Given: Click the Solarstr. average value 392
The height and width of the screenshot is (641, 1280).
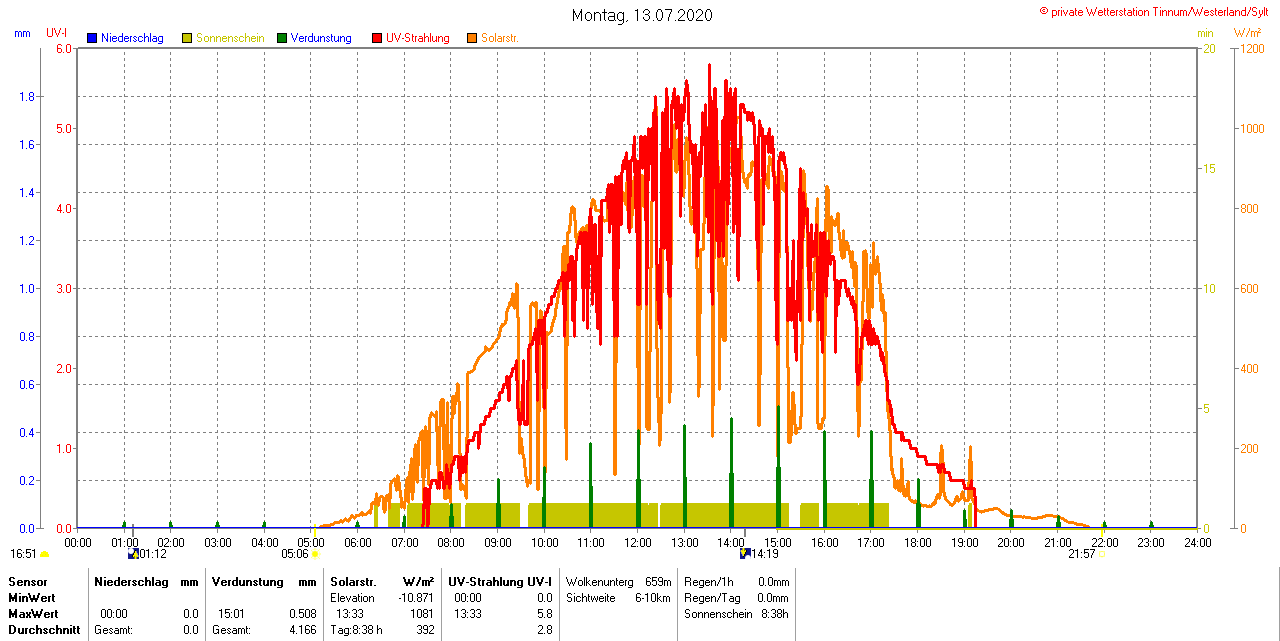Looking at the screenshot, I should [424, 630].
